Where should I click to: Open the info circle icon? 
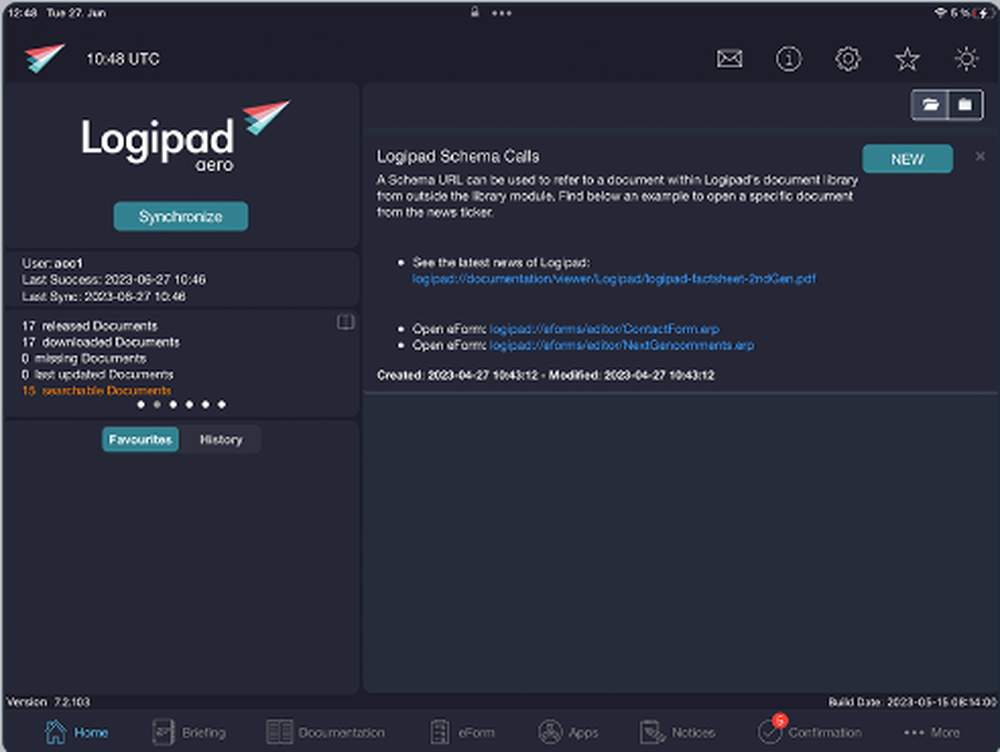(788, 59)
